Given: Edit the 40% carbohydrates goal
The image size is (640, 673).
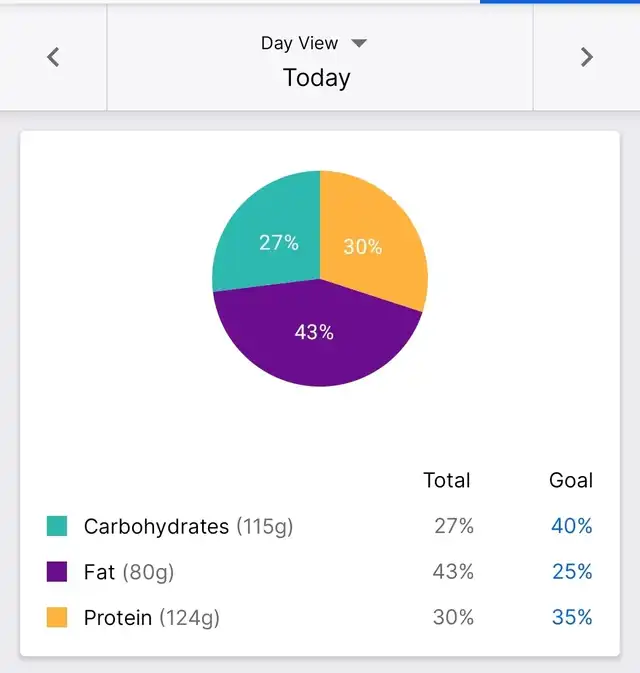Looking at the screenshot, I should coord(572,526).
